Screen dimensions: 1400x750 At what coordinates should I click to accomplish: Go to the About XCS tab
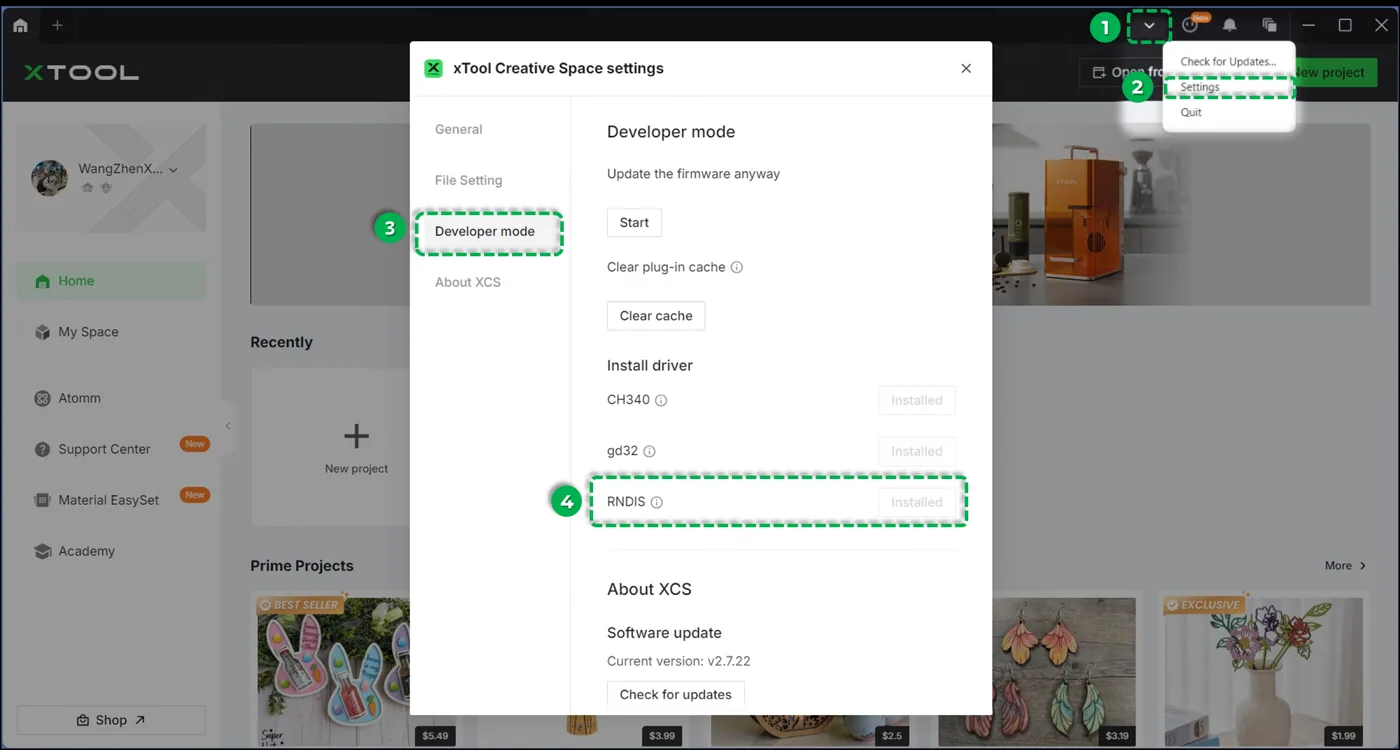coord(468,282)
